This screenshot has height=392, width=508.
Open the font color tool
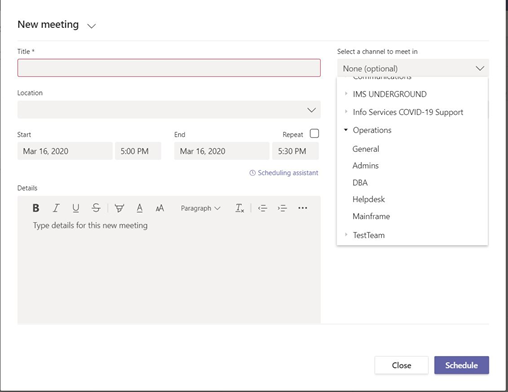click(139, 208)
